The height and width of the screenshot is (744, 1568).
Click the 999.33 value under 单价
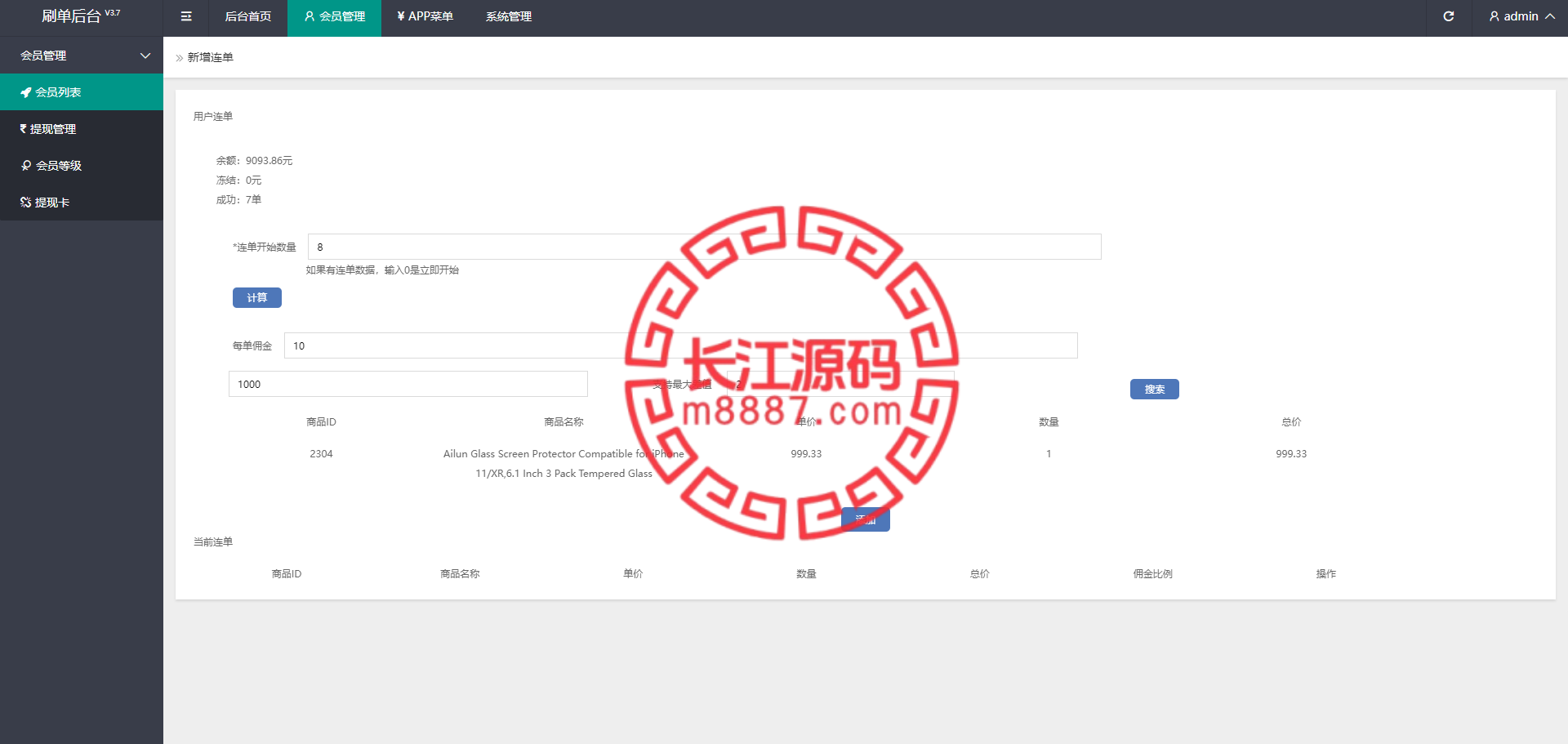806,454
